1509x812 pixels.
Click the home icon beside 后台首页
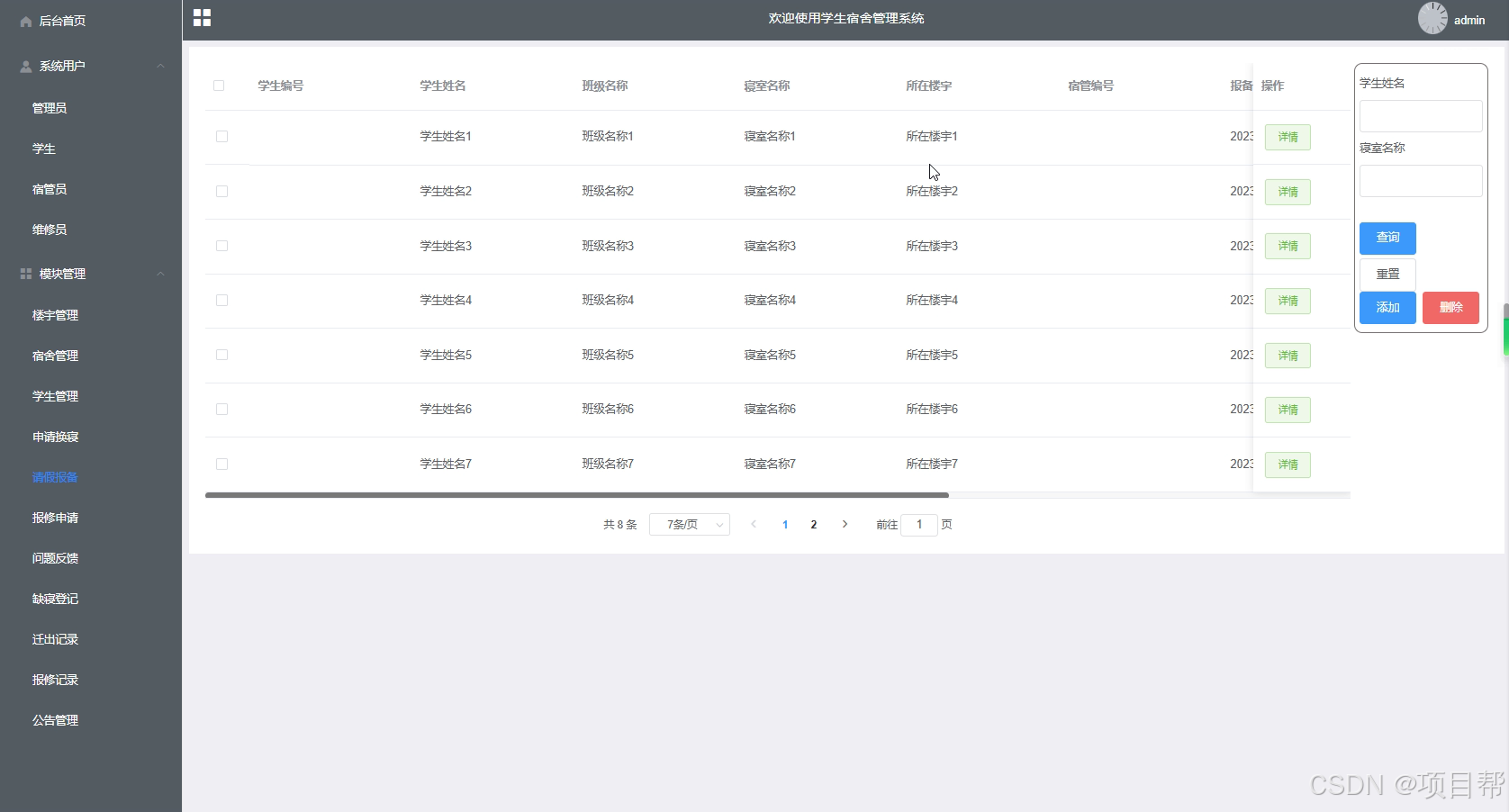tap(25, 21)
